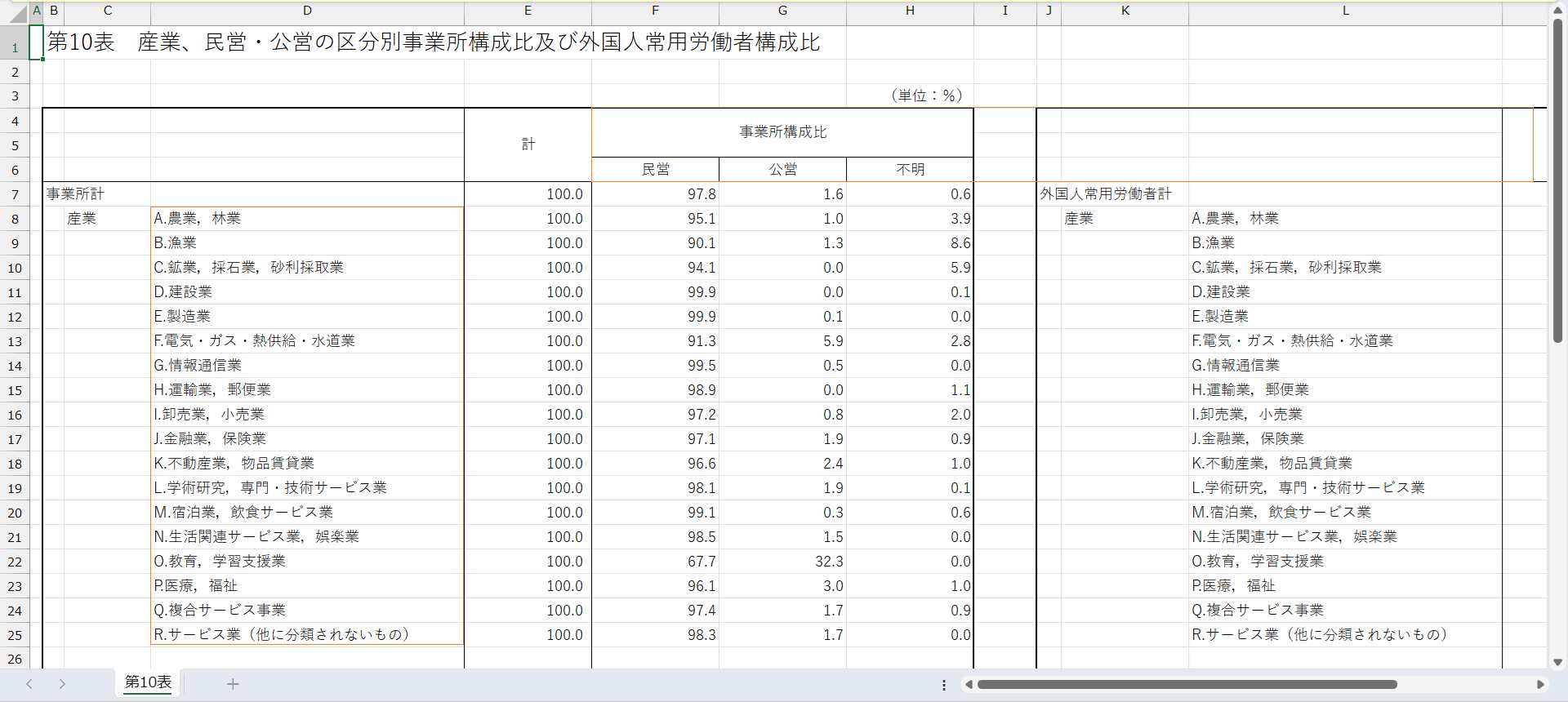Select row 7 header
The height and width of the screenshot is (702, 1568).
click(15, 194)
